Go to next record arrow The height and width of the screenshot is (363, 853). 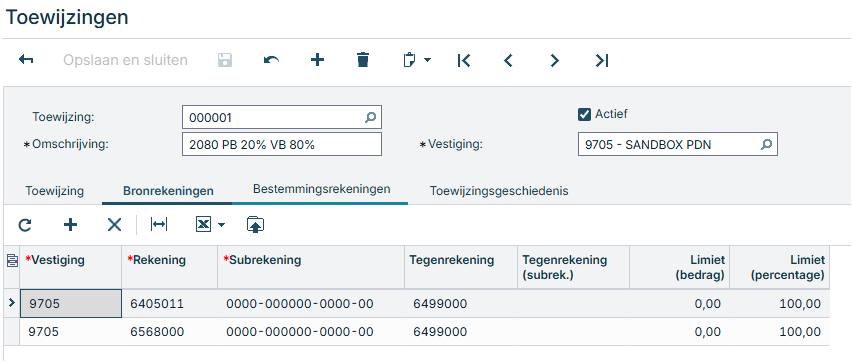coord(554,60)
